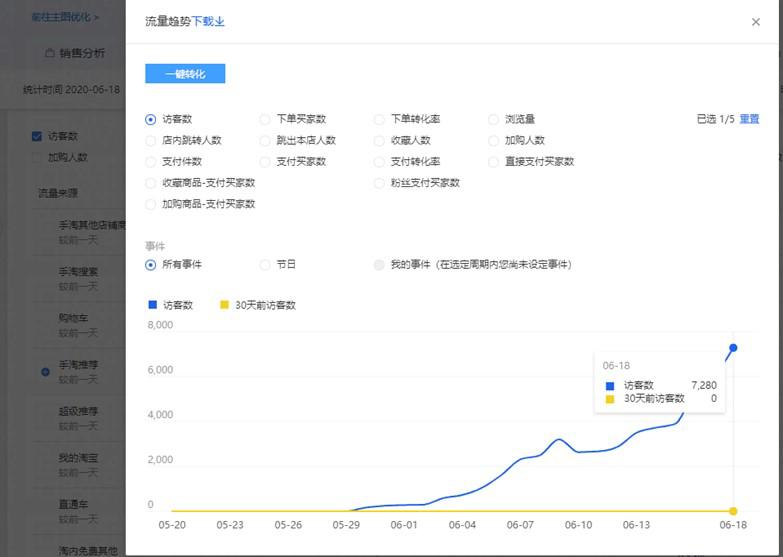Select the 支付买家数 metric
783x557 pixels.
pos(265,162)
